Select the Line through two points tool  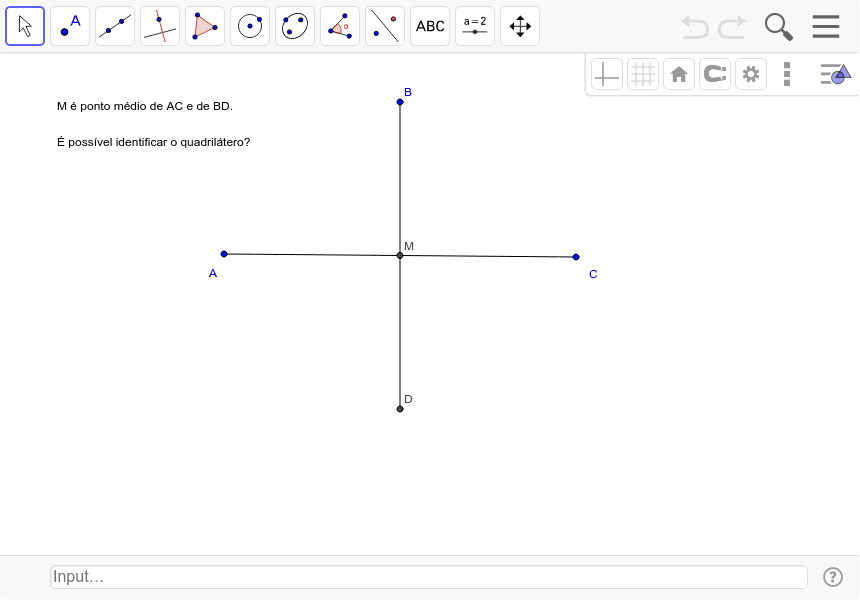coord(115,26)
